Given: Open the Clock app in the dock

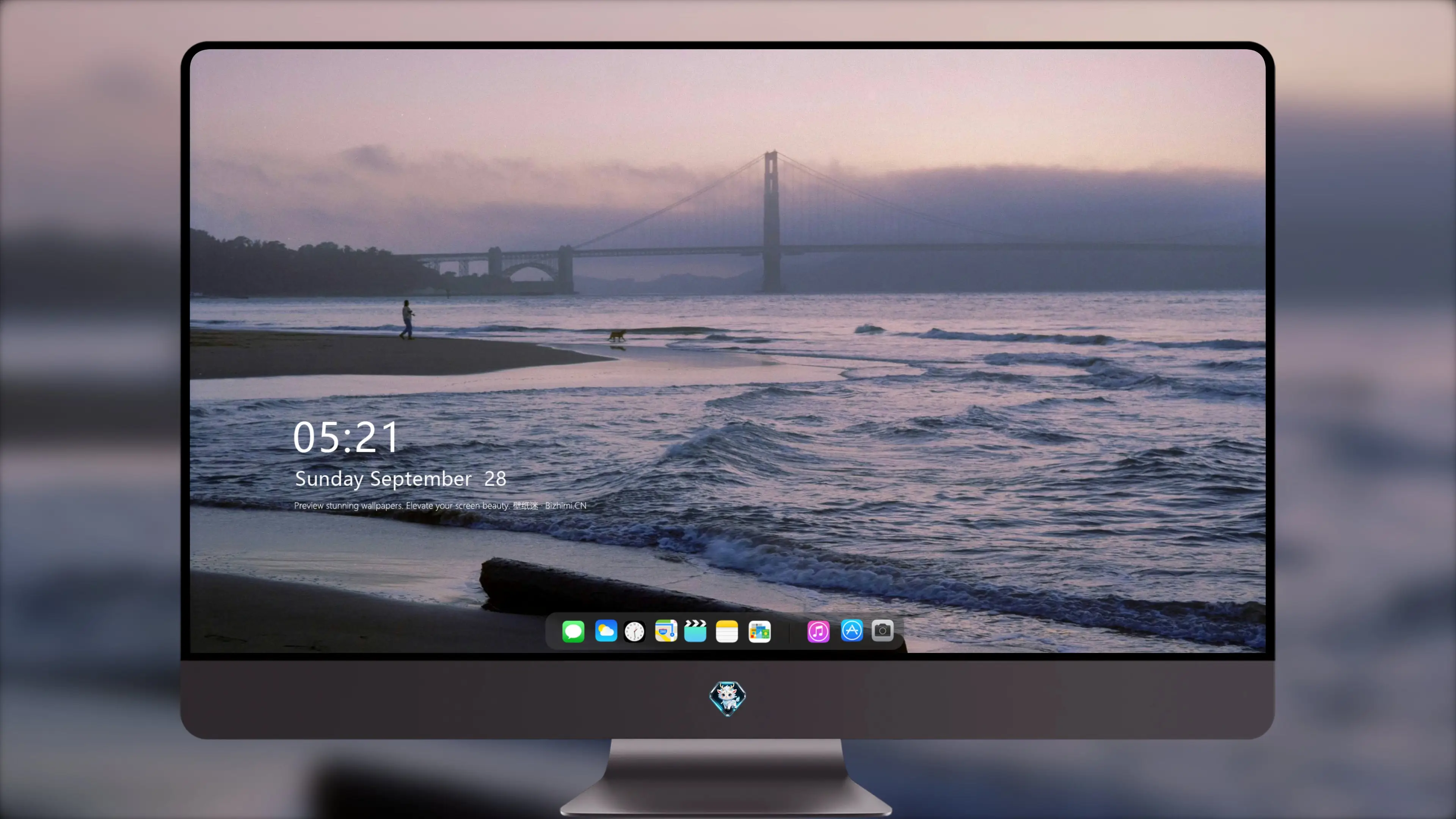Looking at the screenshot, I should (x=634, y=631).
